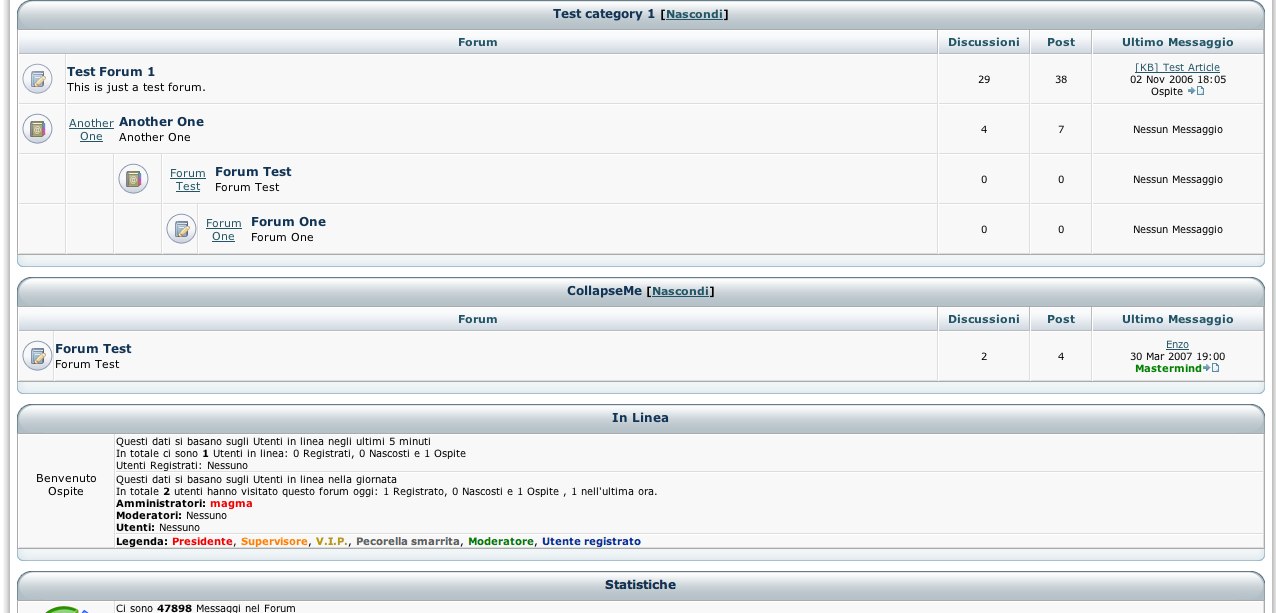The height and width of the screenshot is (613, 1276).
Task: Go to last post arrow in Test Forum 1
Action: pyautogui.click(x=1196, y=91)
